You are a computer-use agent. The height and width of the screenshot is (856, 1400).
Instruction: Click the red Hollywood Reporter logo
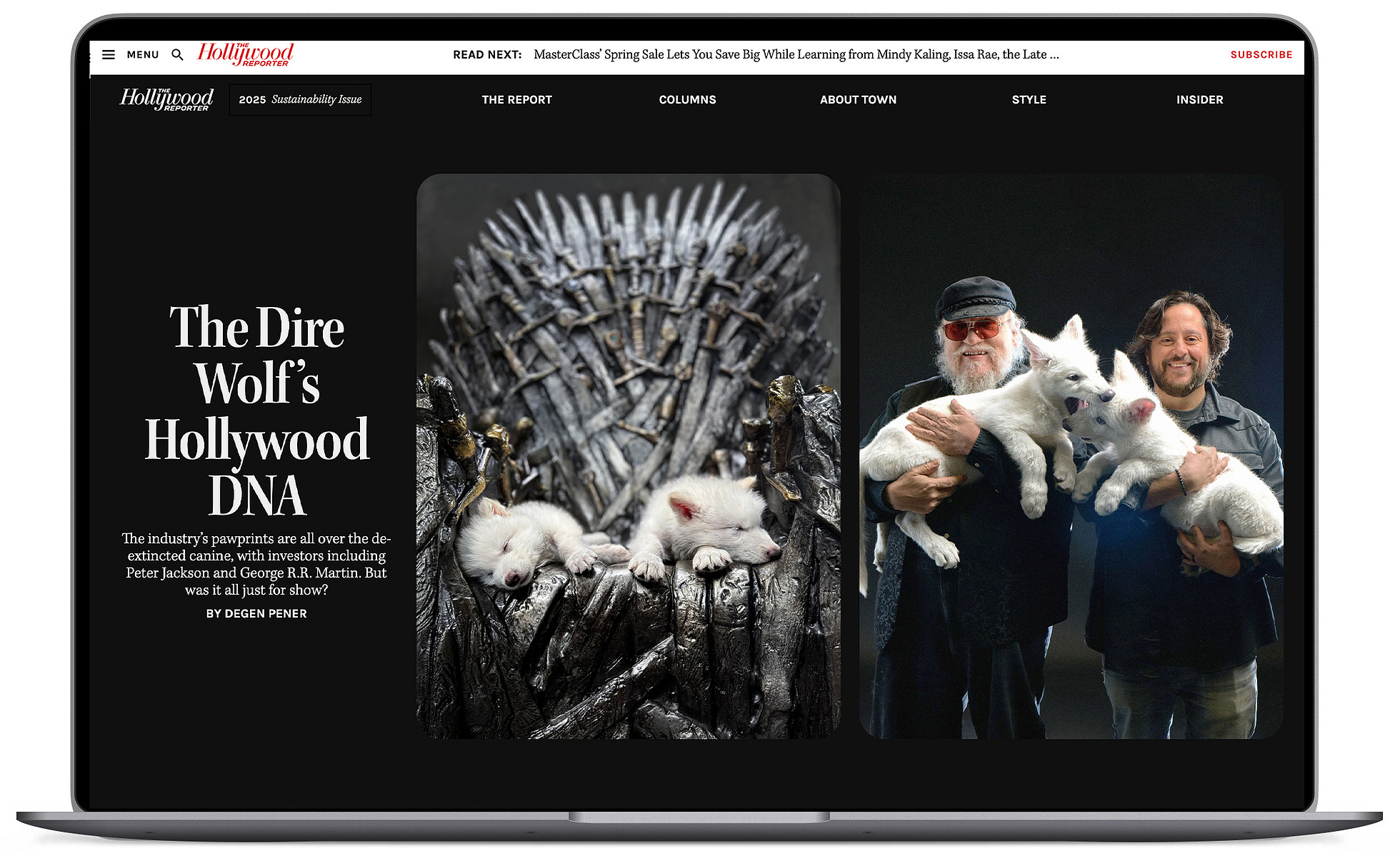(x=246, y=54)
